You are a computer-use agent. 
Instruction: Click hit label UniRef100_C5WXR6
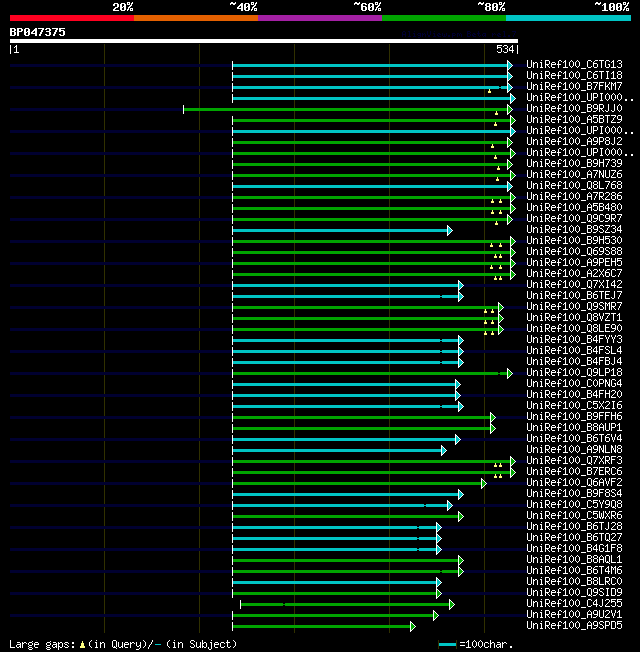point(574,516)
